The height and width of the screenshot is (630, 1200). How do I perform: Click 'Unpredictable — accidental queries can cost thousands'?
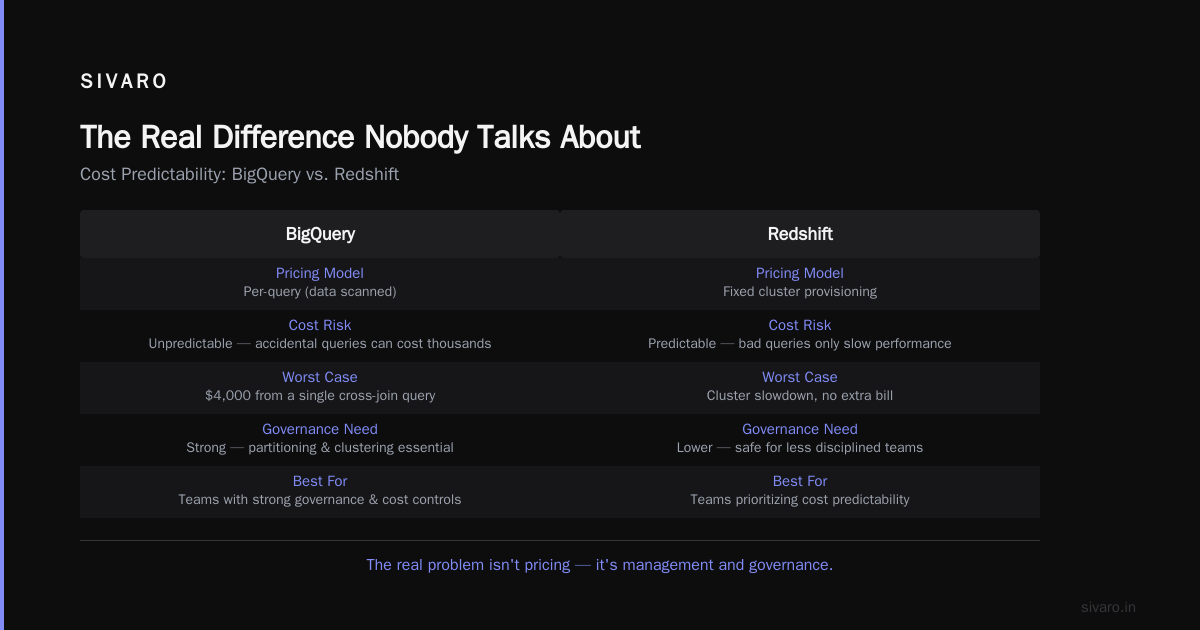click(x=320, y=344)
